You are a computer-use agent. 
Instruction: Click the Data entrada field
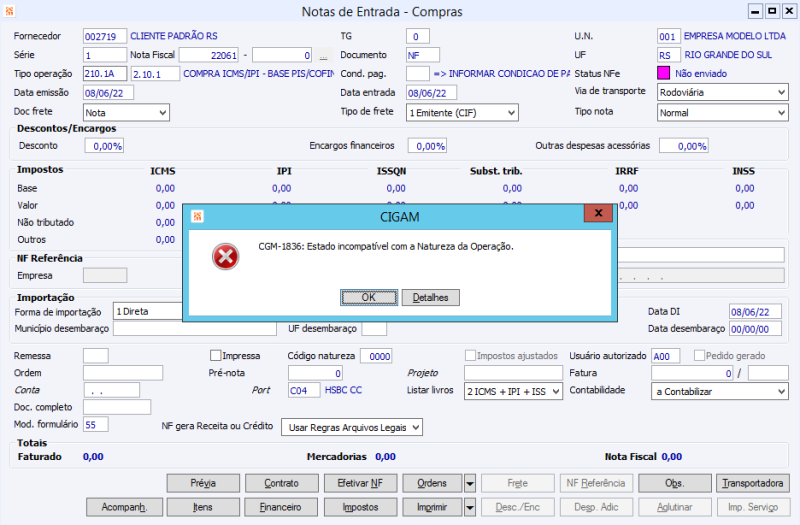[x=432, y=93]
